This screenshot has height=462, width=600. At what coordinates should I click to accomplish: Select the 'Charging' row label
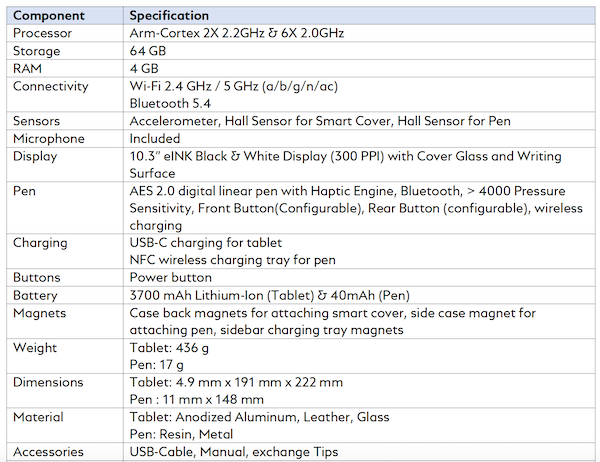point(40,243)
